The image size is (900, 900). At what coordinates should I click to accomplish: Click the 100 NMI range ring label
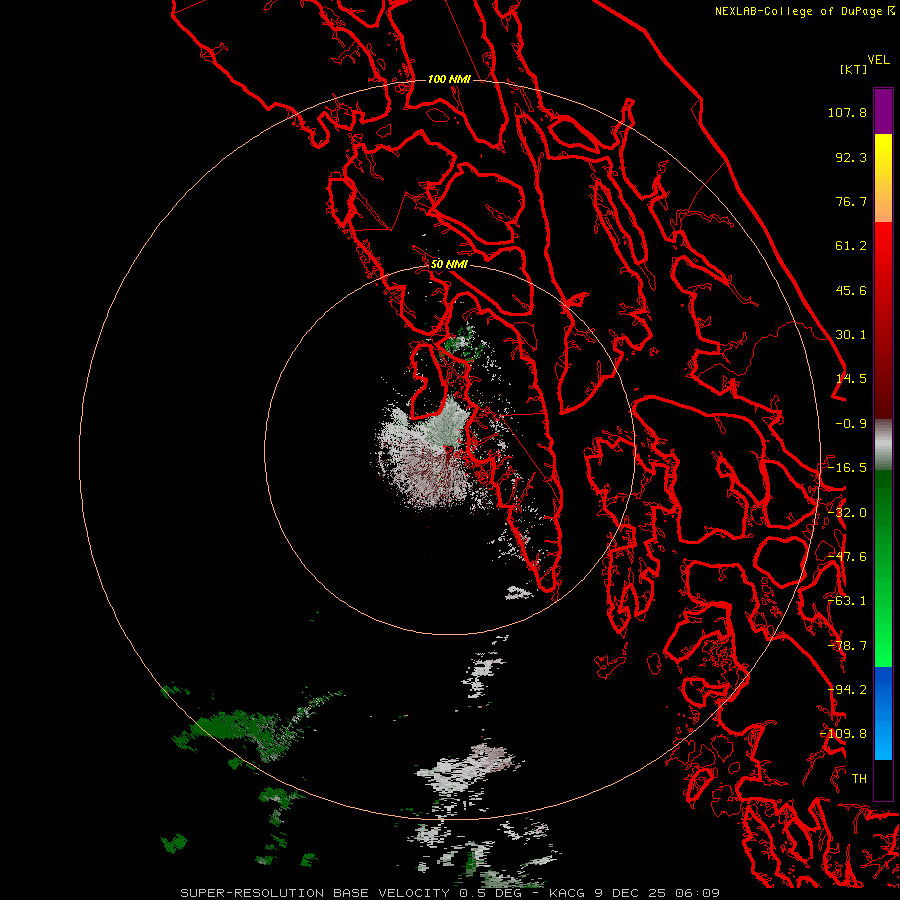coord(449,79)
